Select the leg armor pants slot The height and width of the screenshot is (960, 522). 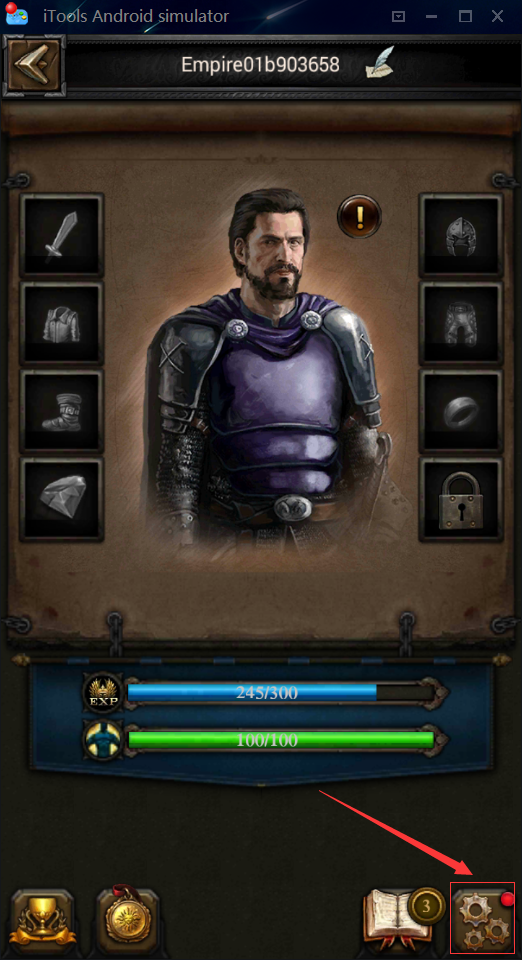pyautogui.click(x=461, y=323)
